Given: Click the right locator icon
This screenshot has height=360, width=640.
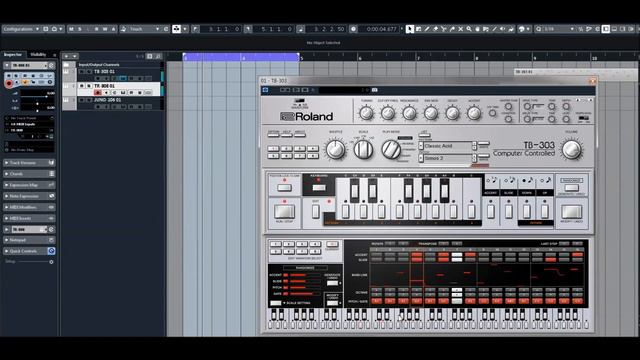Looking at the screenshot, I should tap(248, 29).
